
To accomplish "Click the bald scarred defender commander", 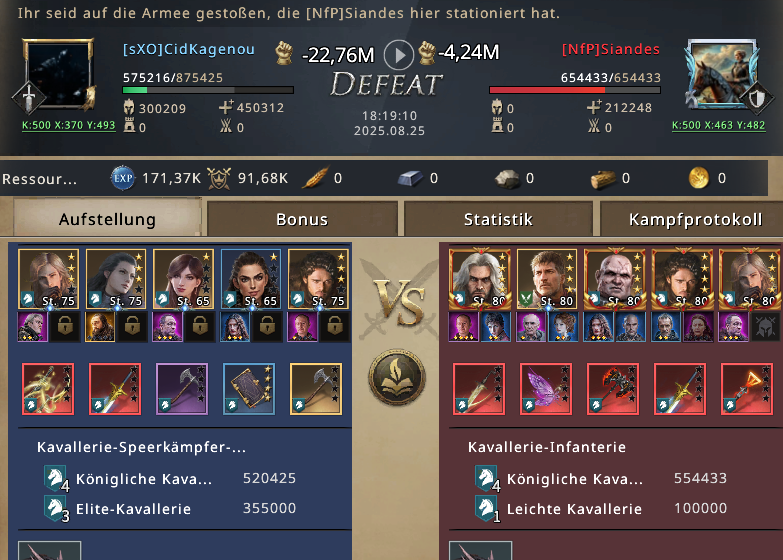I will click(615, 279).
